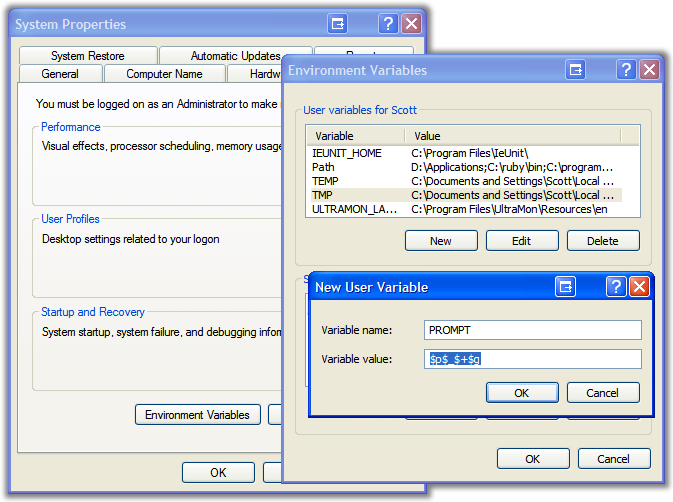
Task: Switch to System Restore tab
Action: click(88, 56)
